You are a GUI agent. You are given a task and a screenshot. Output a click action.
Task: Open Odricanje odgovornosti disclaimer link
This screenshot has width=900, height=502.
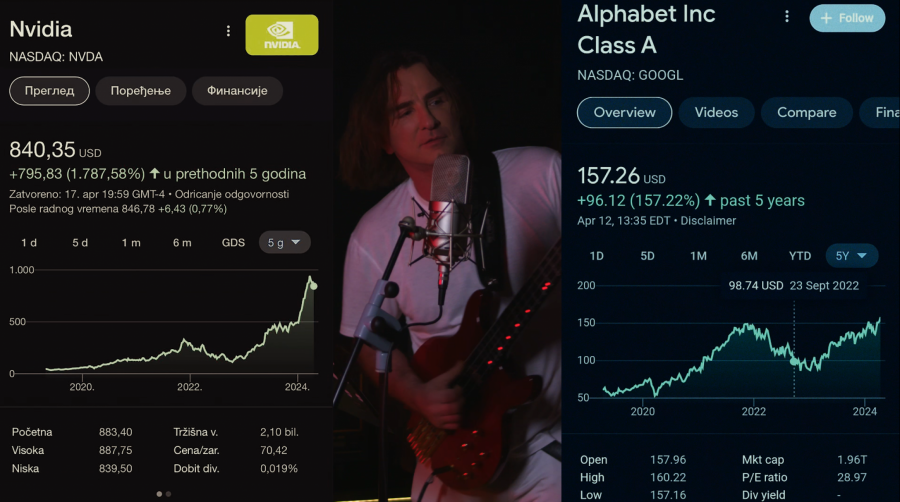(x=232, y=193)
